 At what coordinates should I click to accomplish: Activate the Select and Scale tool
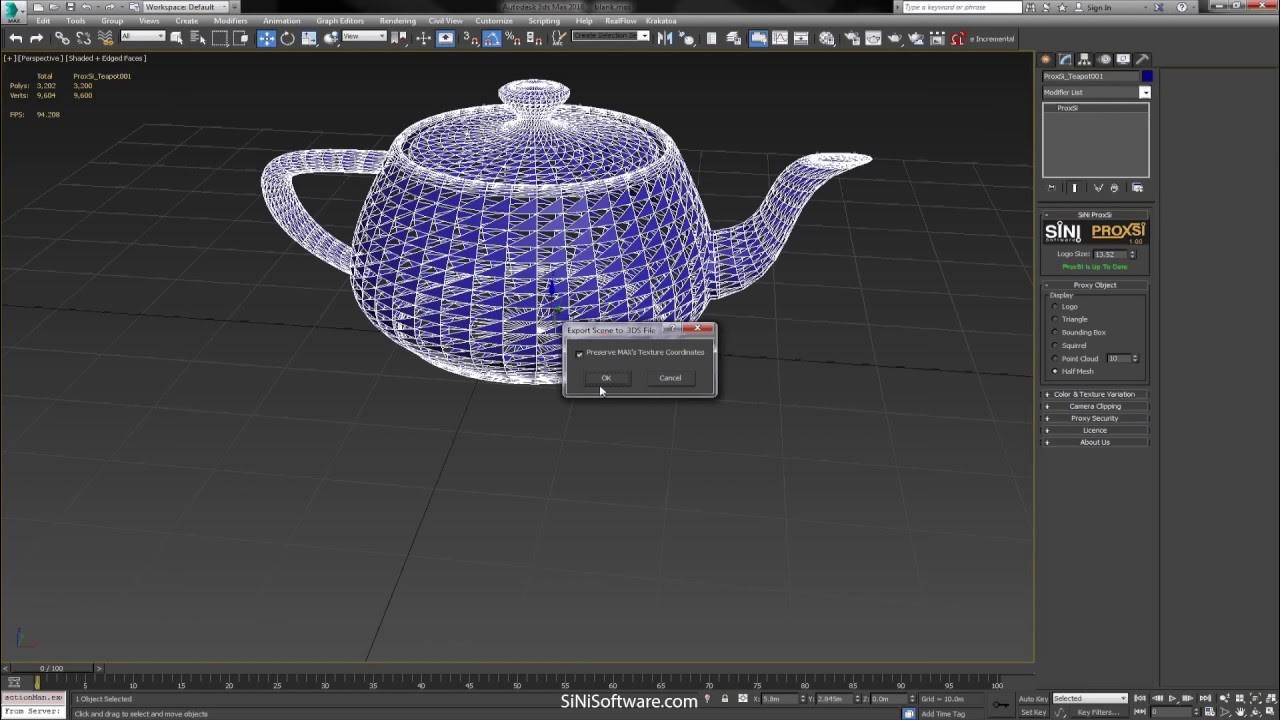309,38
